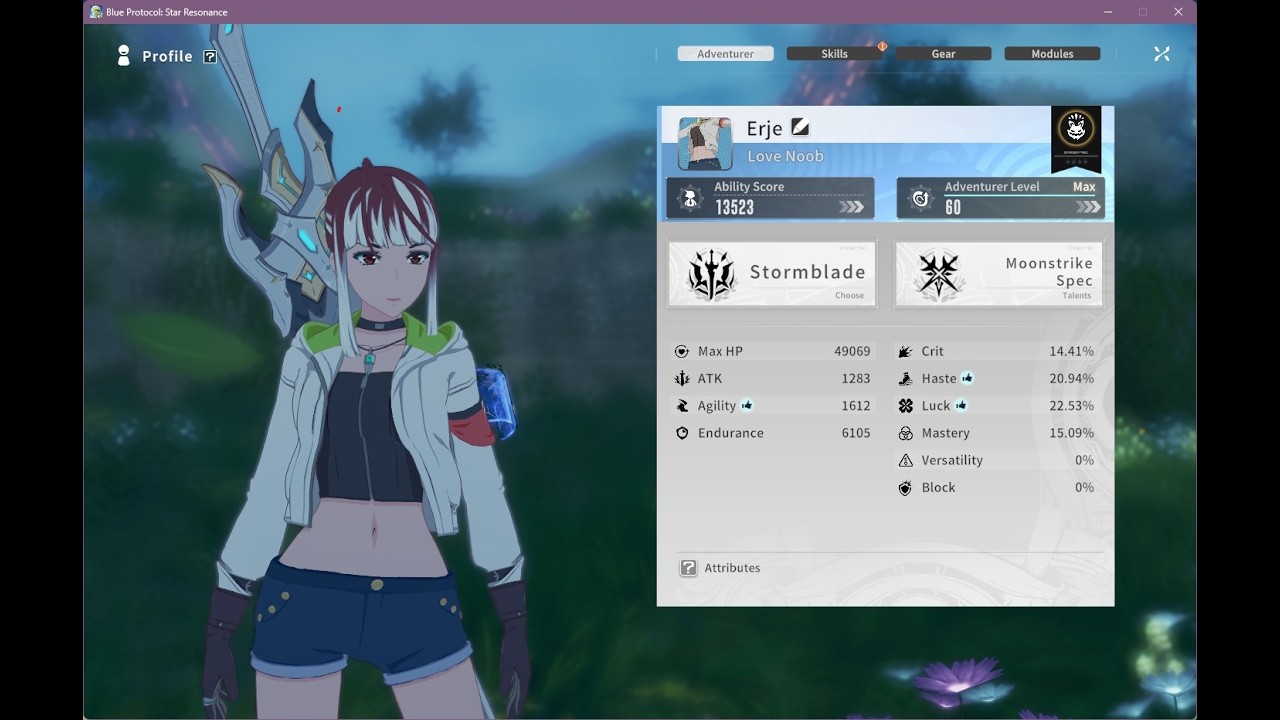Click the Haste value 20.94%
This screenshot has height=720, width=1280.
(x=1071, y=379)
